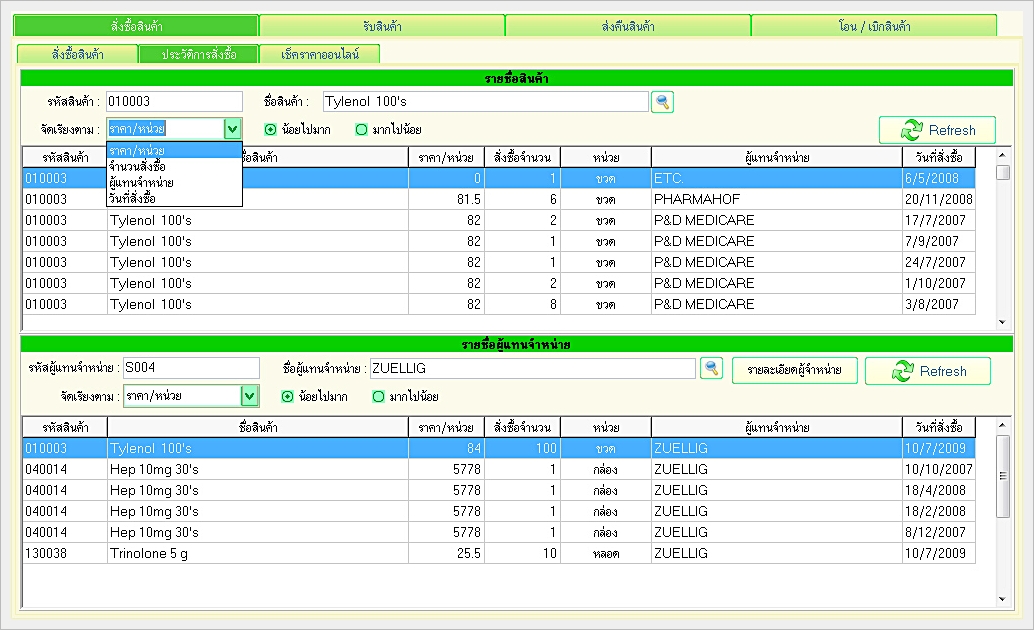Click the supplier table scrollbar thumb
Viewport: 1034px width, 630px height.
pos(1002,476)
